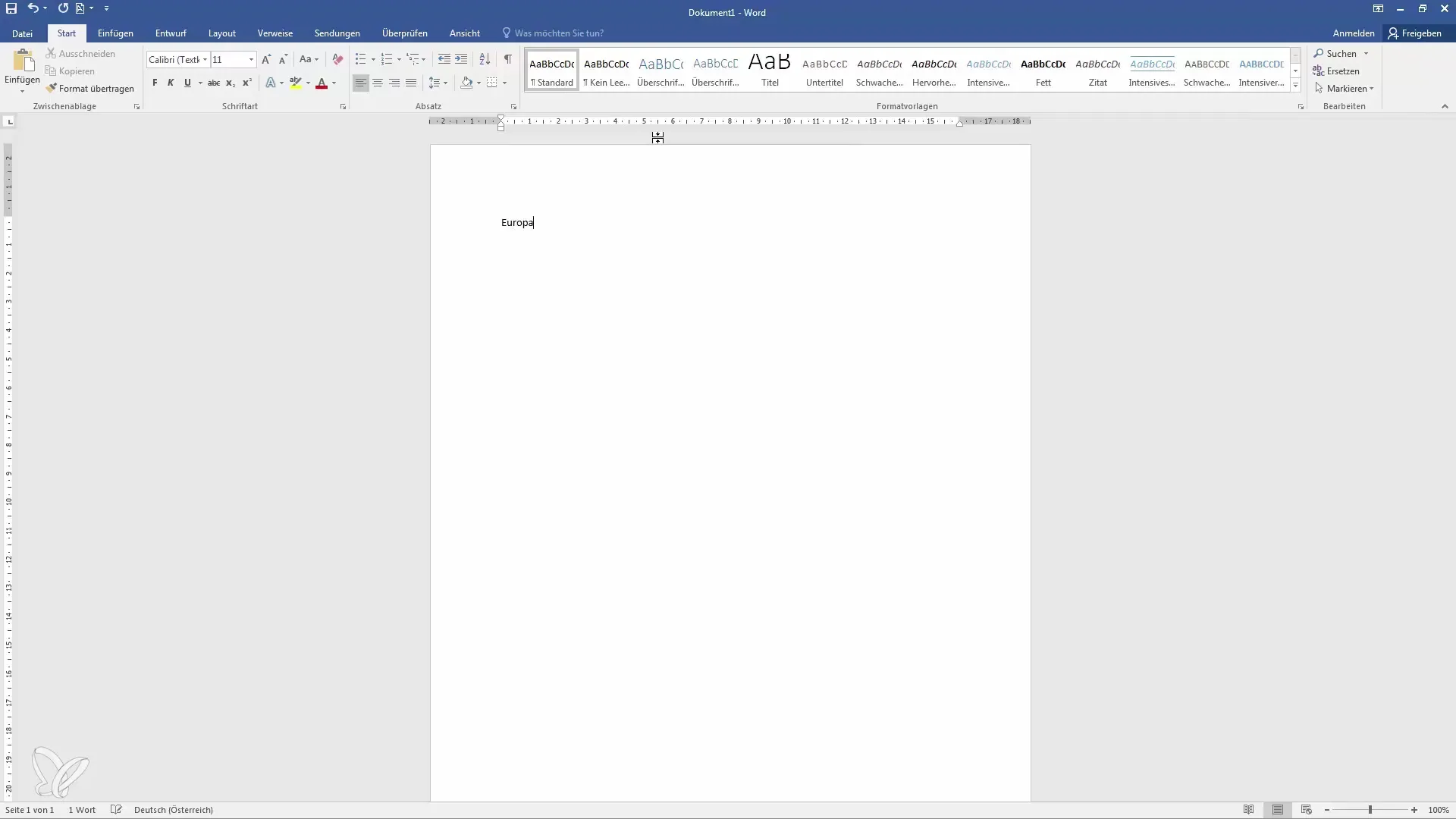Select the Einfügen ribbon tab

115,33
